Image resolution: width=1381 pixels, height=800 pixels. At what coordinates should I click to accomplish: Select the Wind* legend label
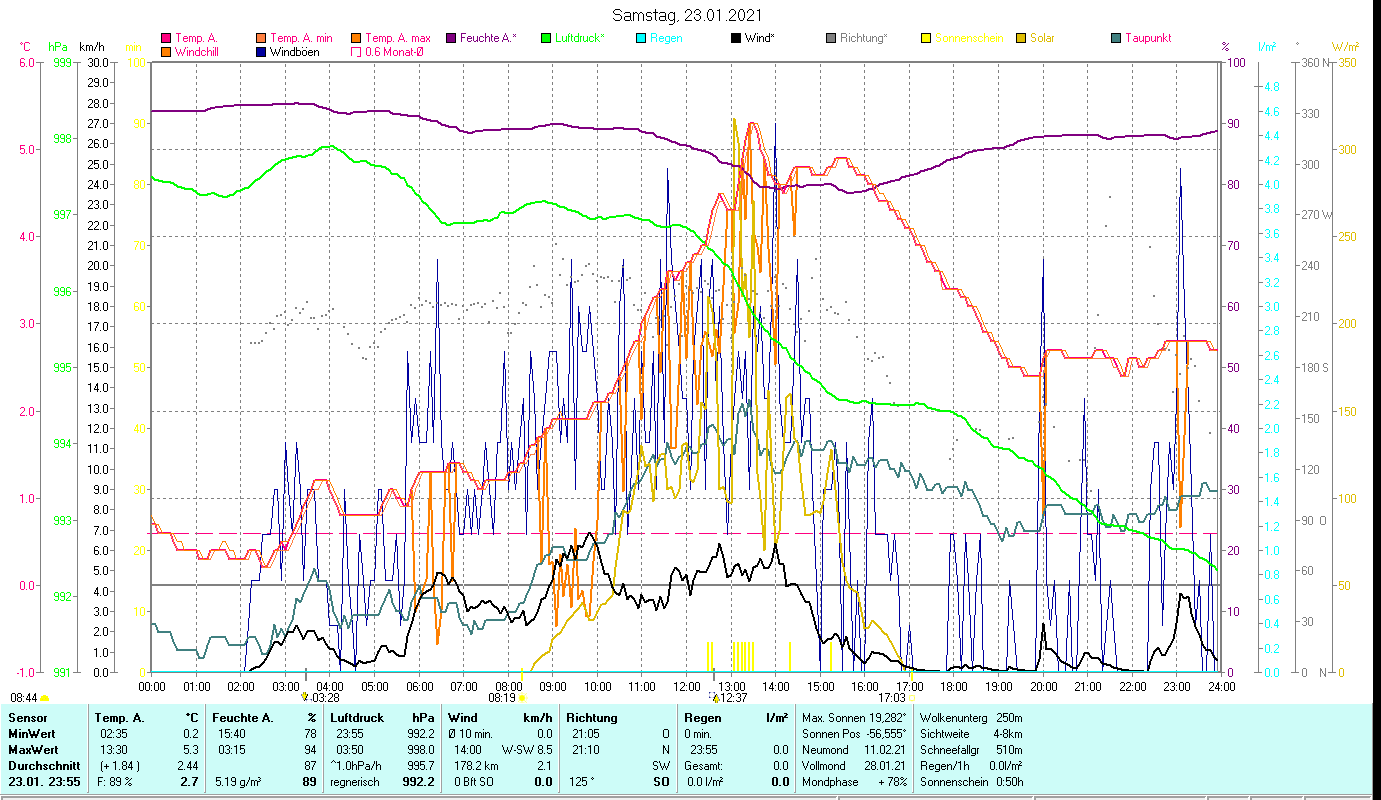coord(760,38)
